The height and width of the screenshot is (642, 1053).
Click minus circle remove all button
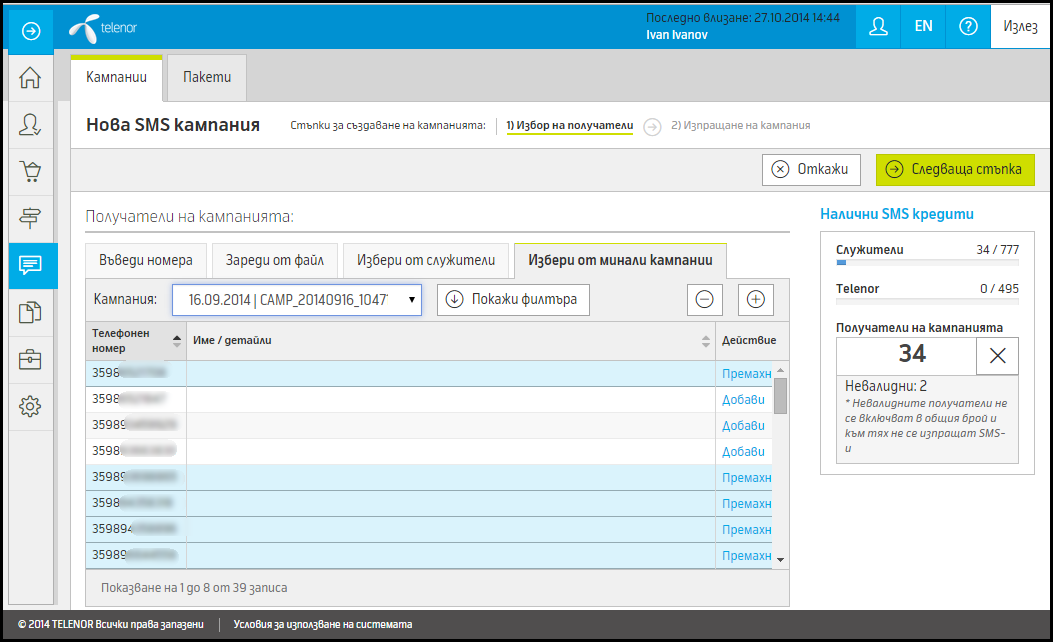click(x=704, y=300)
